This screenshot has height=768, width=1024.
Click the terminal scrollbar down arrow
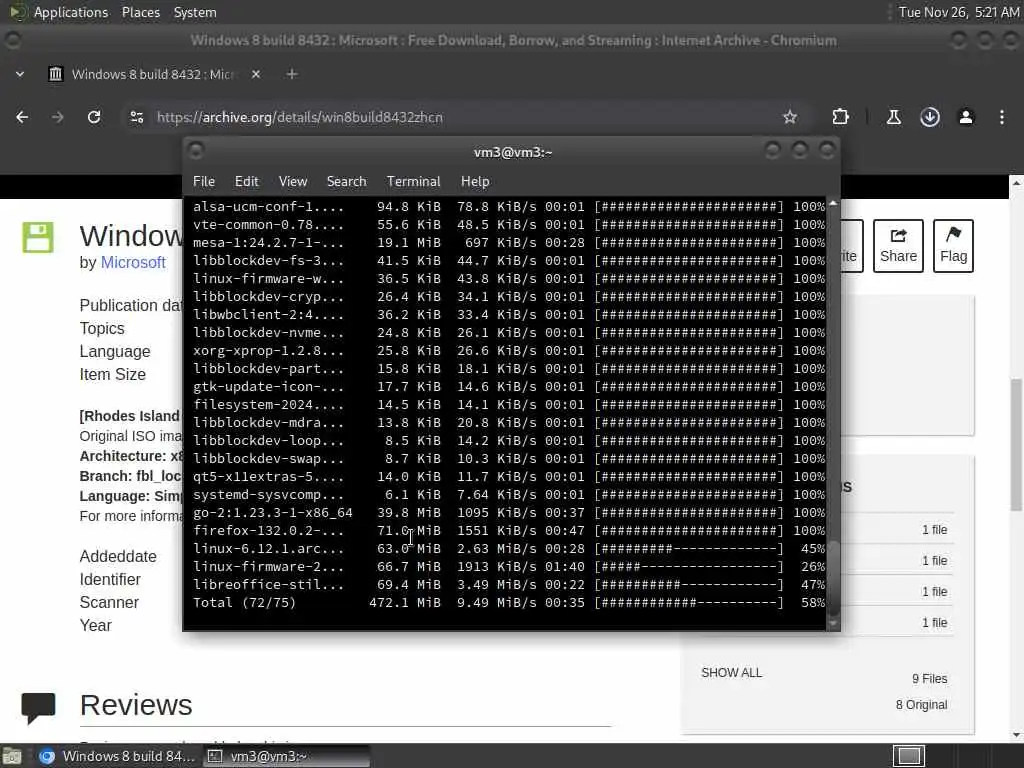[833, 624]
